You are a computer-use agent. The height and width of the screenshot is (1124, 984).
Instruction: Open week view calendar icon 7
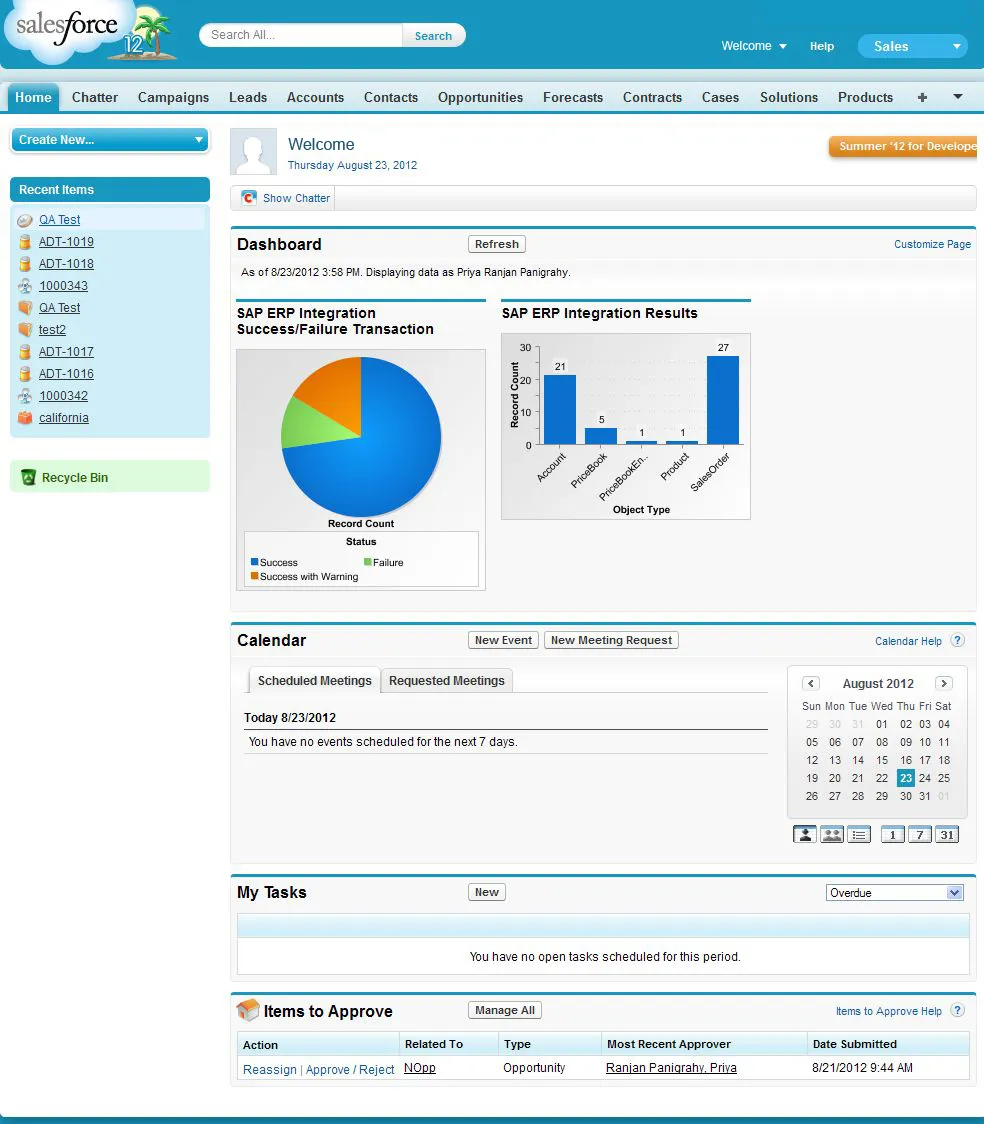click(x=919, y=834)
